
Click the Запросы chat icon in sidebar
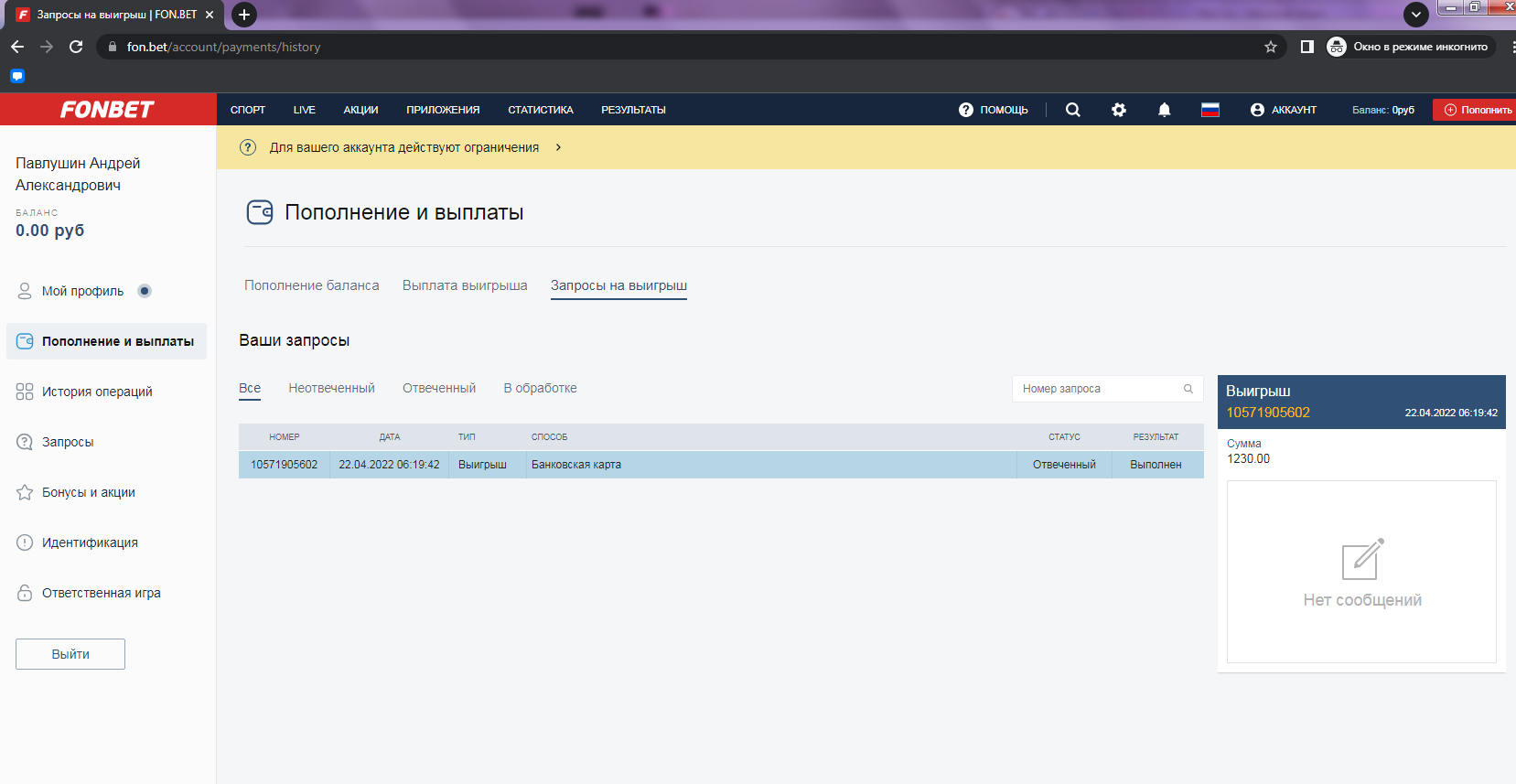pyautogui.click(x=25, y=442)
